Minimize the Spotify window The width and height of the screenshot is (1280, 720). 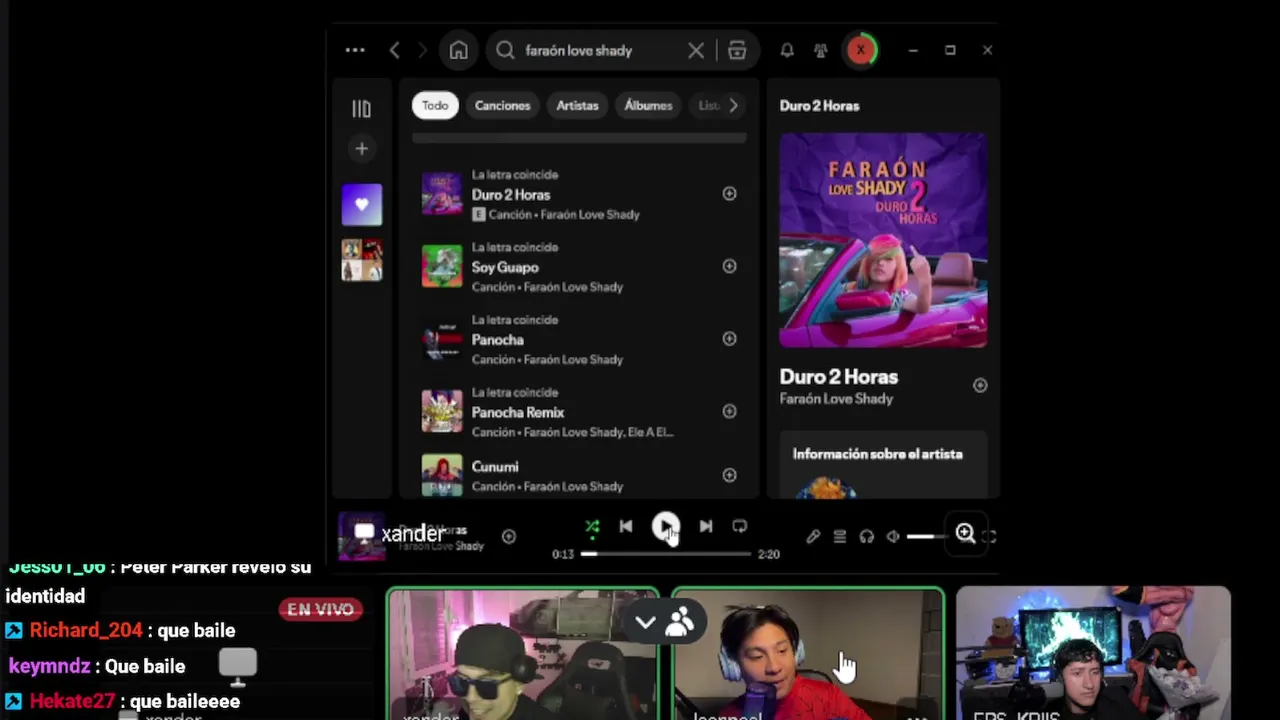(913, 50)
